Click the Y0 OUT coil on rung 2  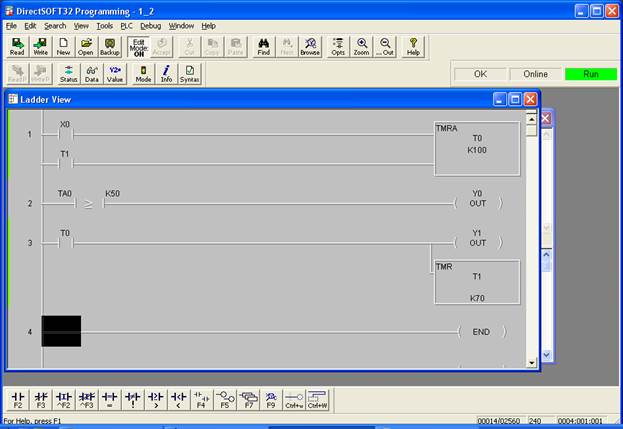coord(478,203)
